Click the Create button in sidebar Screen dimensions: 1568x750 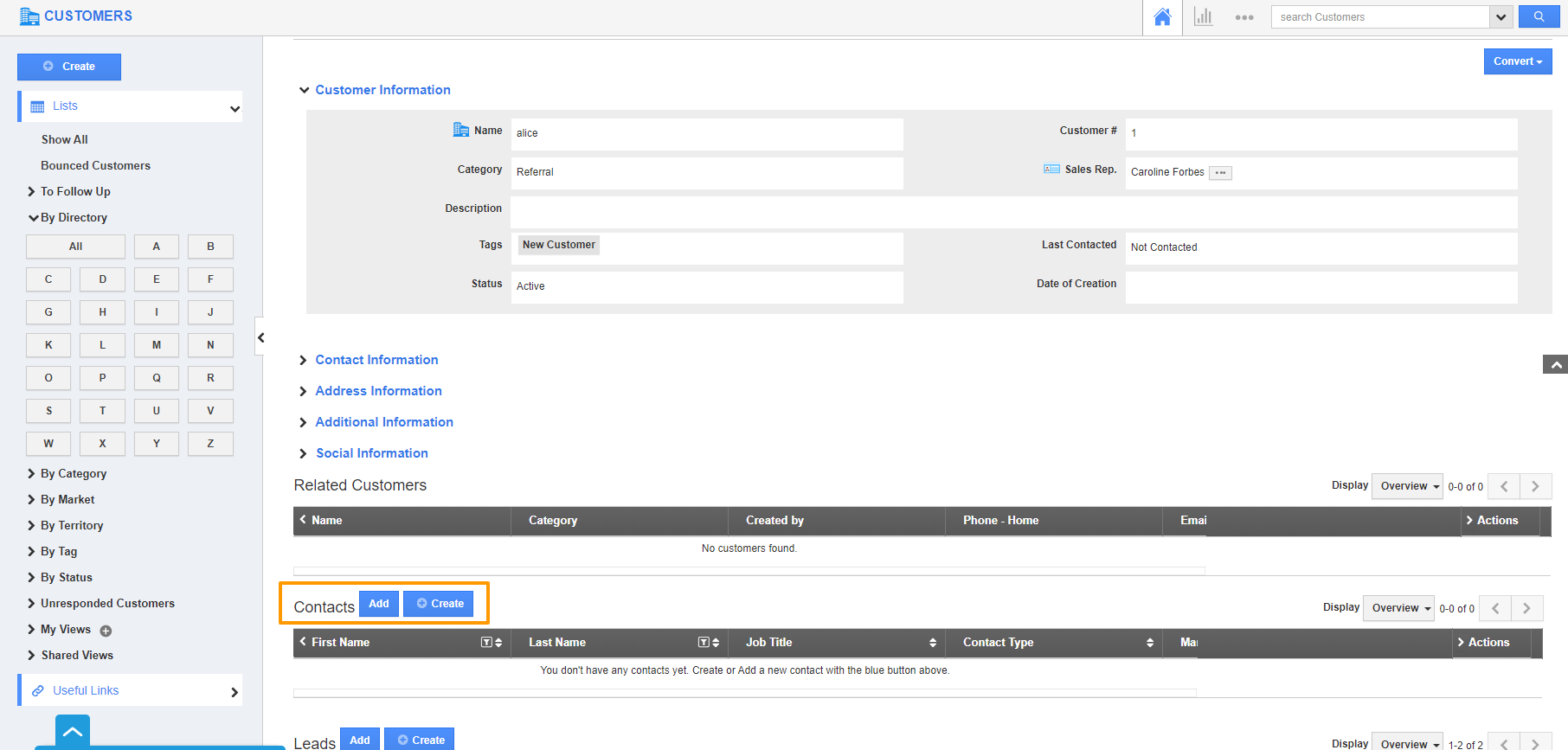coord(69,67)
